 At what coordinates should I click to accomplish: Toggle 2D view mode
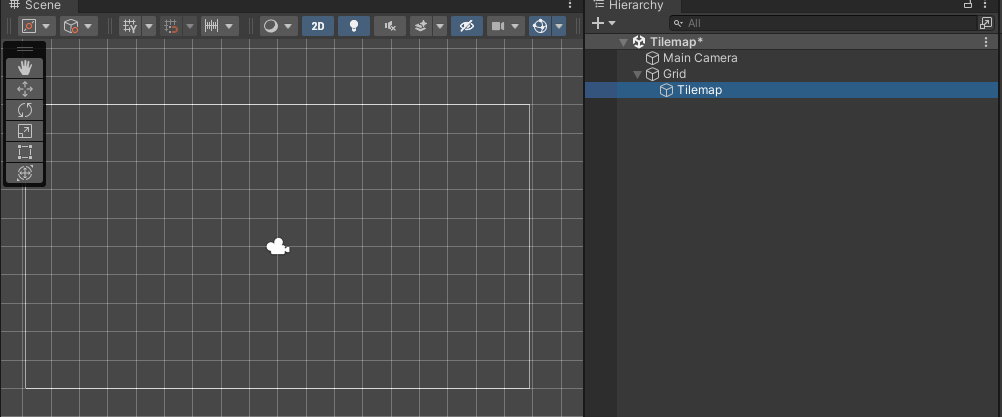coord(318,26)
